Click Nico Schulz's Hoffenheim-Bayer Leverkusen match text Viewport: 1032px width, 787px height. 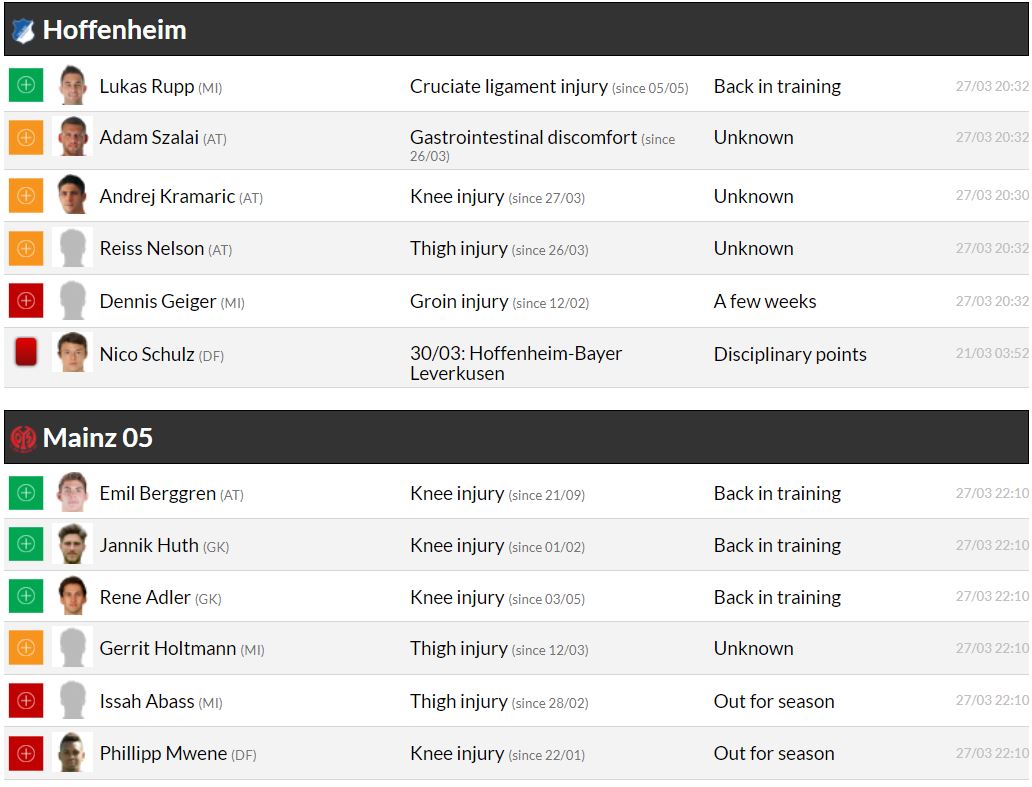coord(516,363)
